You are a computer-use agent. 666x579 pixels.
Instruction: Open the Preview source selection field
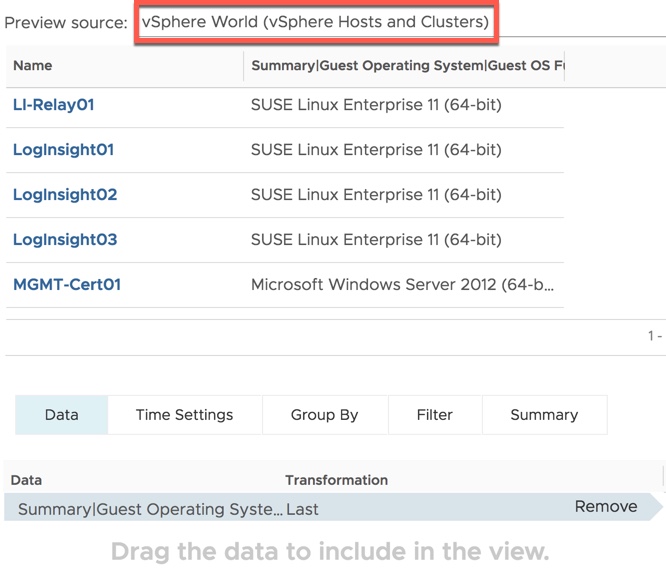(316, 22)
